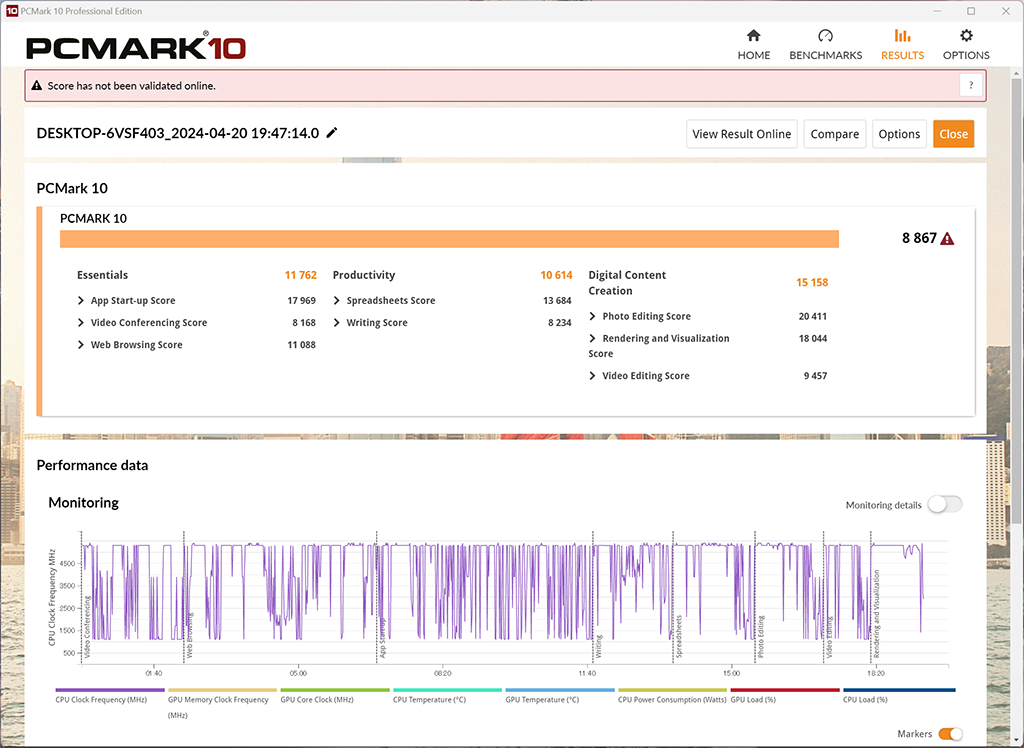Turn off the Markers switch
Image resolution: width=1024 pixels, height=748 pixels.
tap(950, 734)
